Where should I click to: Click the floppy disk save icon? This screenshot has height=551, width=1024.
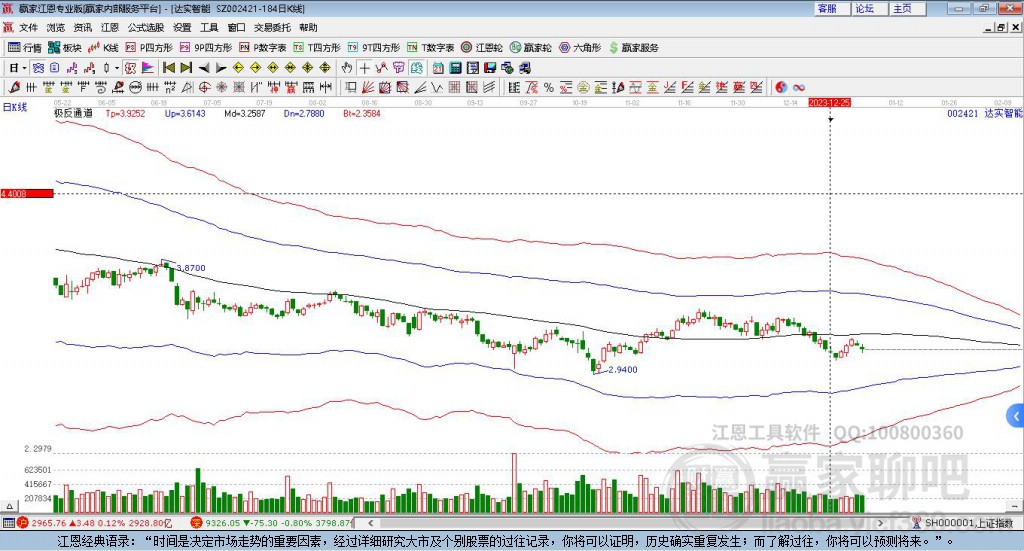coord(490,68)
